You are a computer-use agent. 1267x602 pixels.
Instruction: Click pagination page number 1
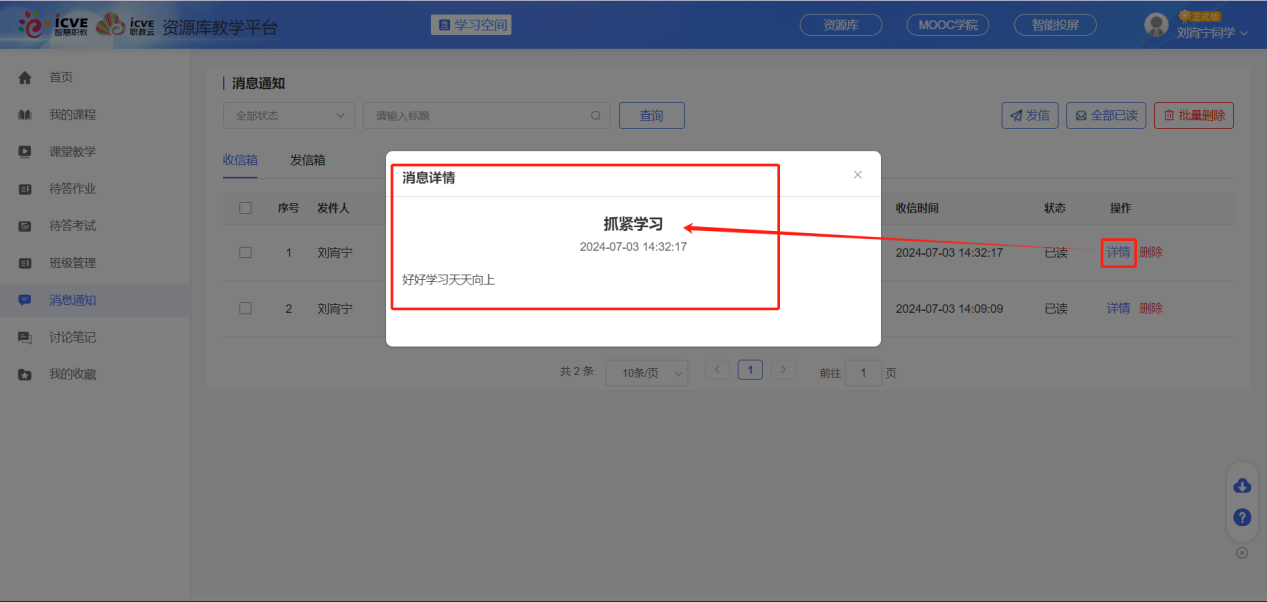point(750,369)
